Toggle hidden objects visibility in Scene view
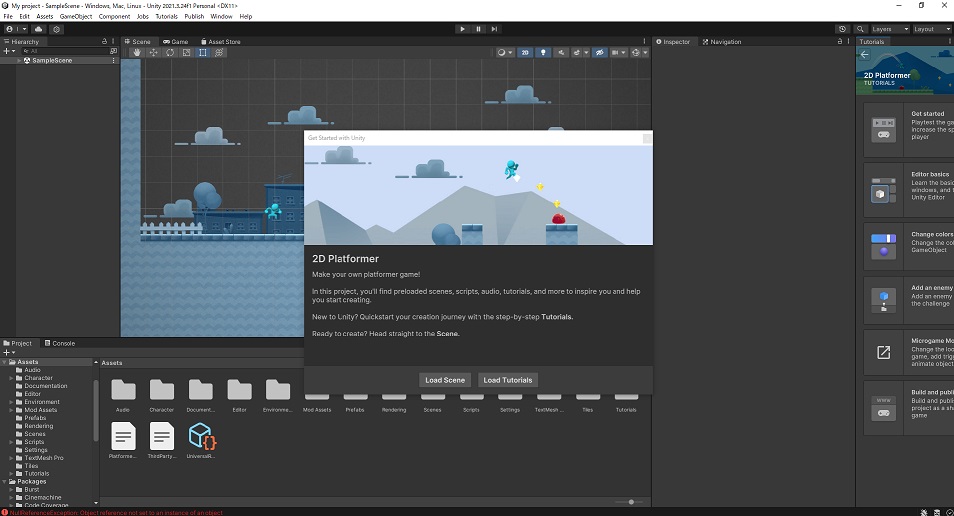954x516 pixels. pos(600,52)
